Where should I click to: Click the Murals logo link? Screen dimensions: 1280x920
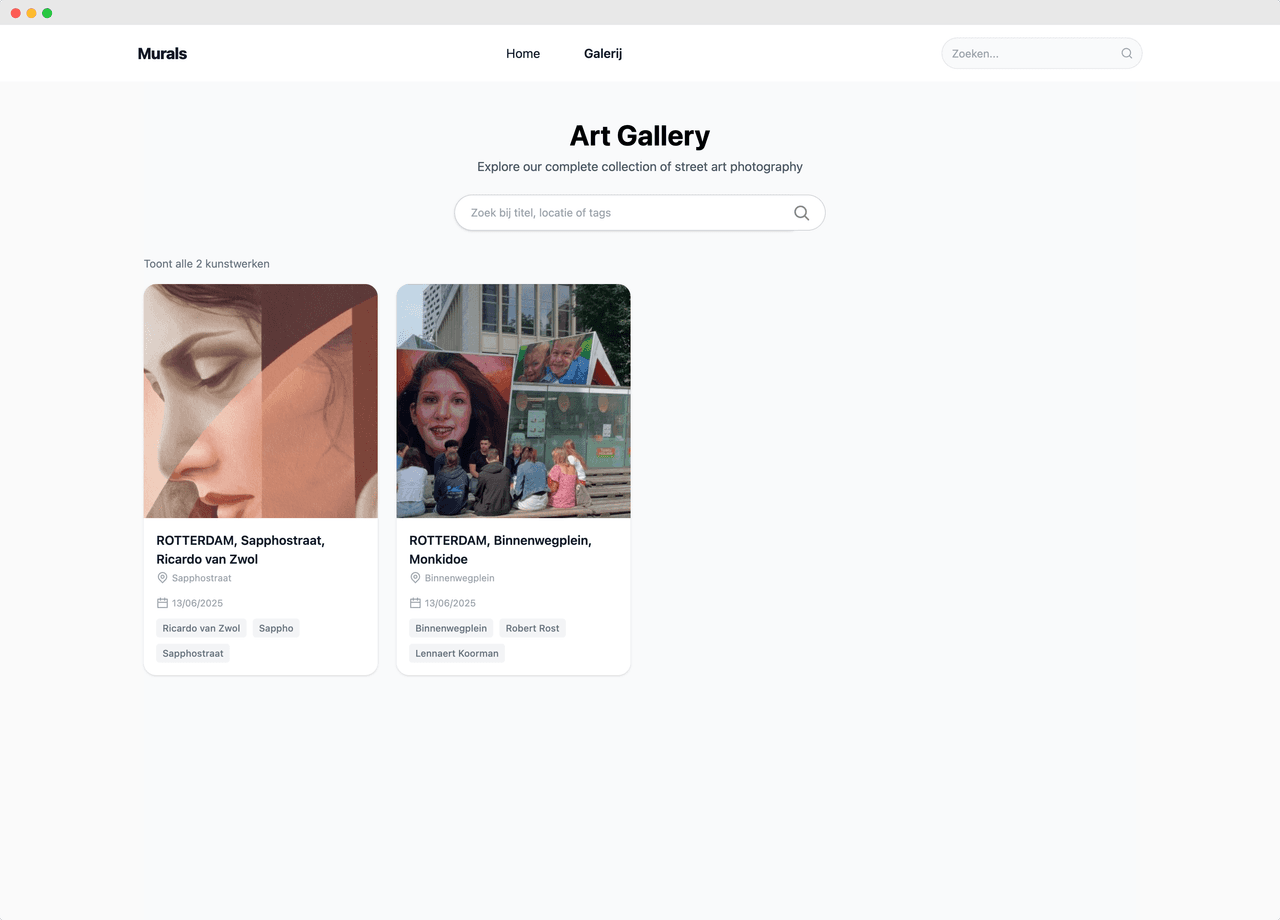tap(162, 54)
